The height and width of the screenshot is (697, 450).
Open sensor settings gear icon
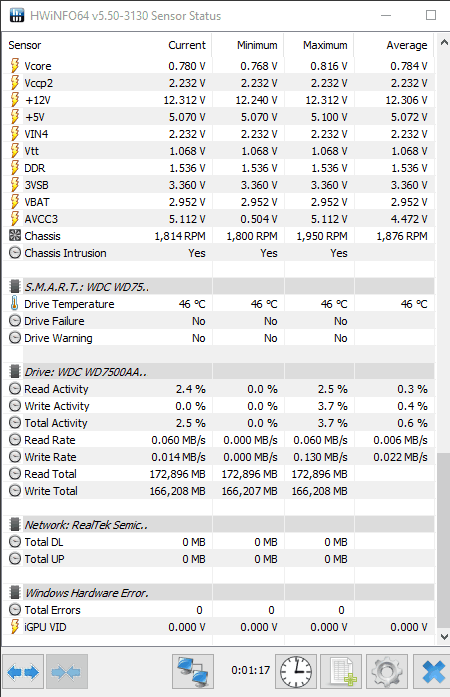tap(386, 671)
